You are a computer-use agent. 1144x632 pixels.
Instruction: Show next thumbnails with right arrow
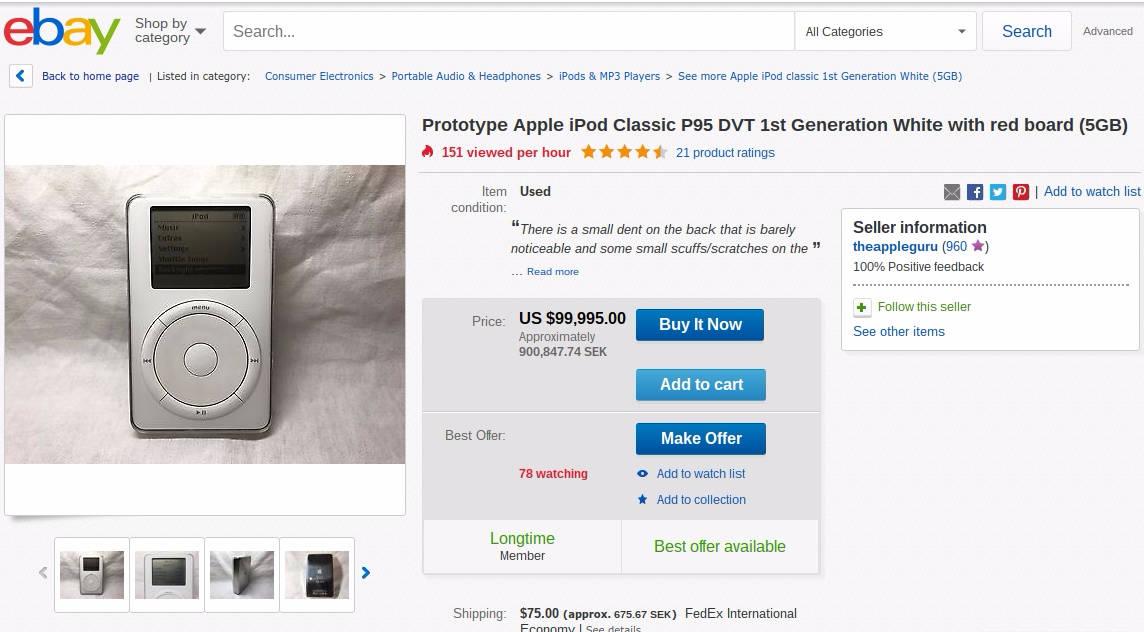pos(366,573)
